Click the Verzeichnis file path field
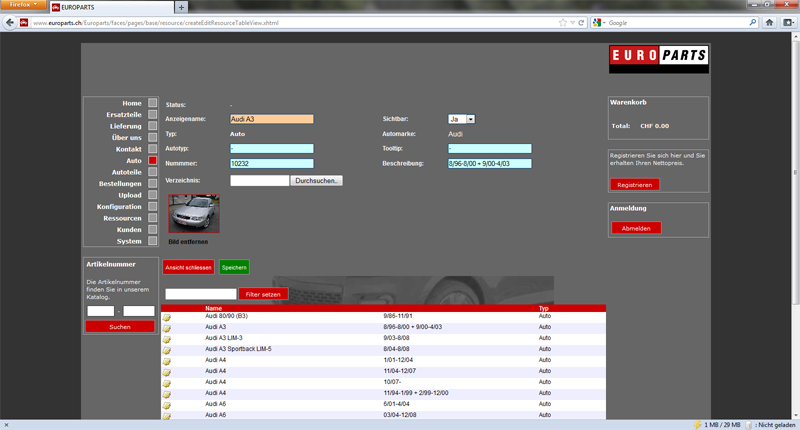Screen dimensions: 800x430 tap(259, 181)
